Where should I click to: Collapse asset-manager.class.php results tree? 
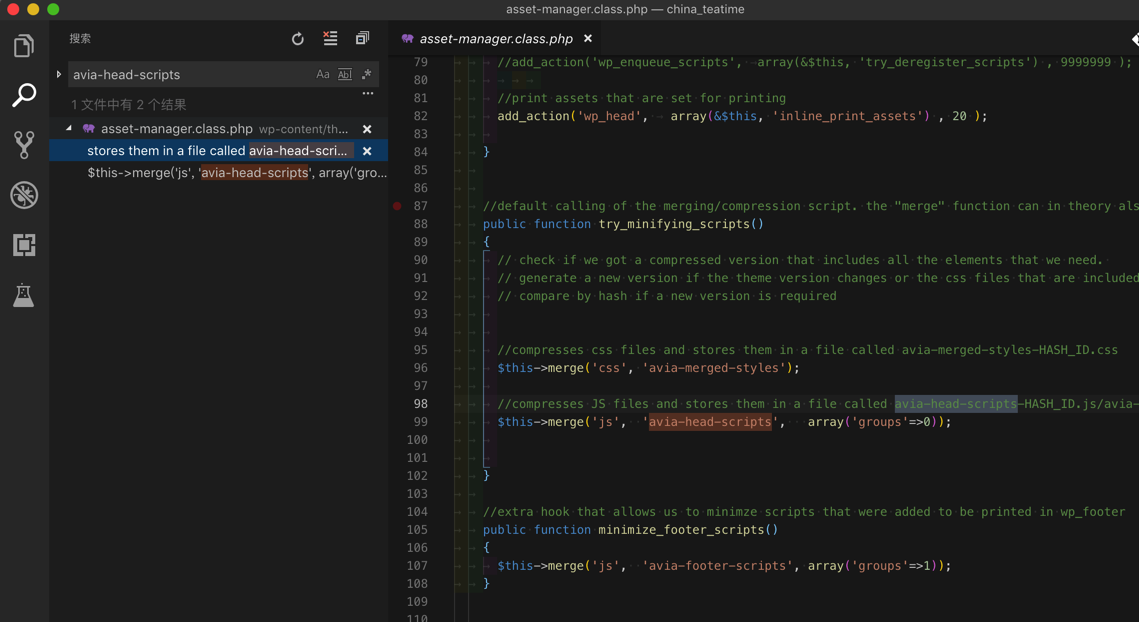(x=69, y=128)
